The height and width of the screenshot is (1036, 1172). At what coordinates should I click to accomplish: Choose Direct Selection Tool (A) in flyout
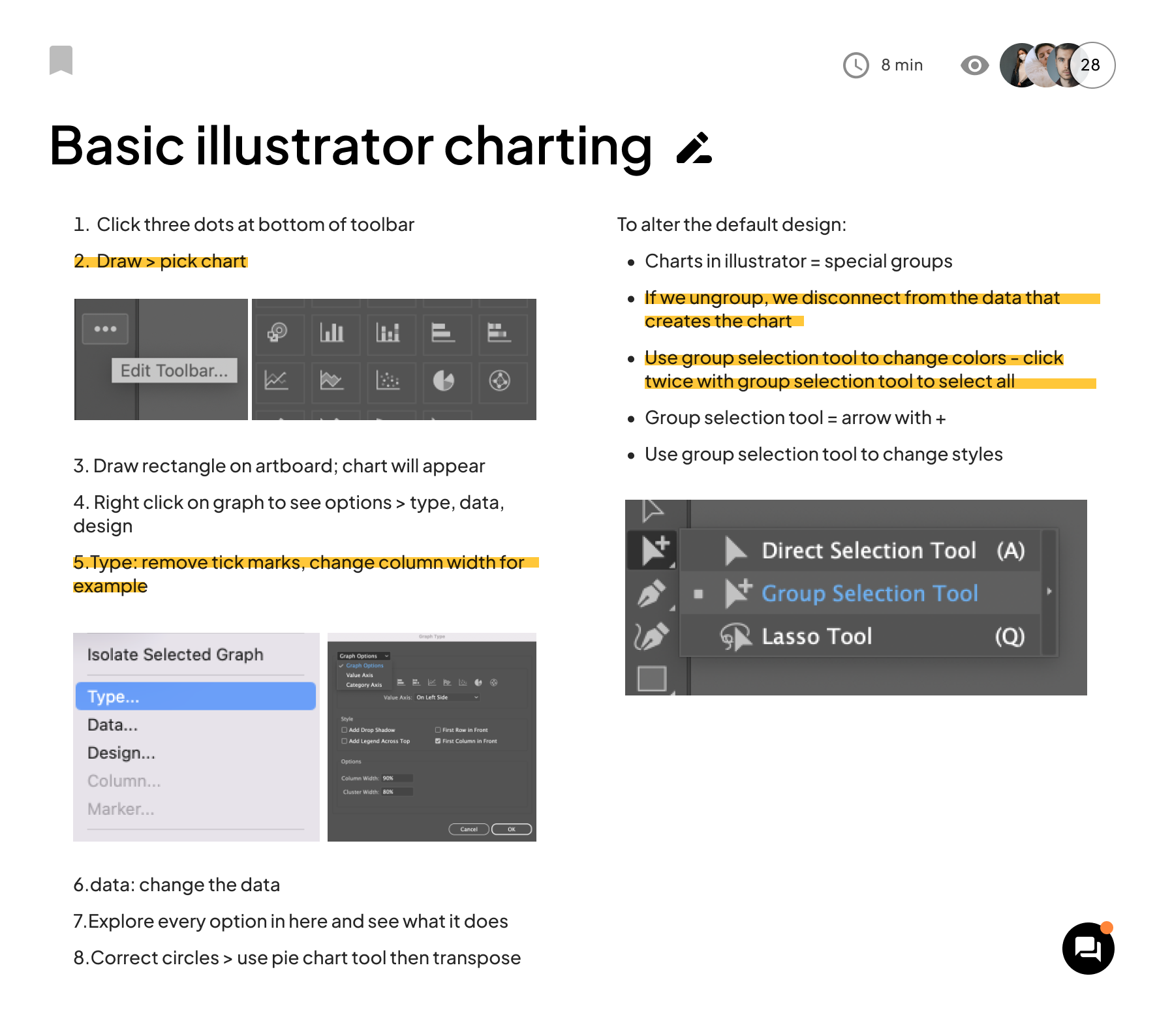click(860, 551)
